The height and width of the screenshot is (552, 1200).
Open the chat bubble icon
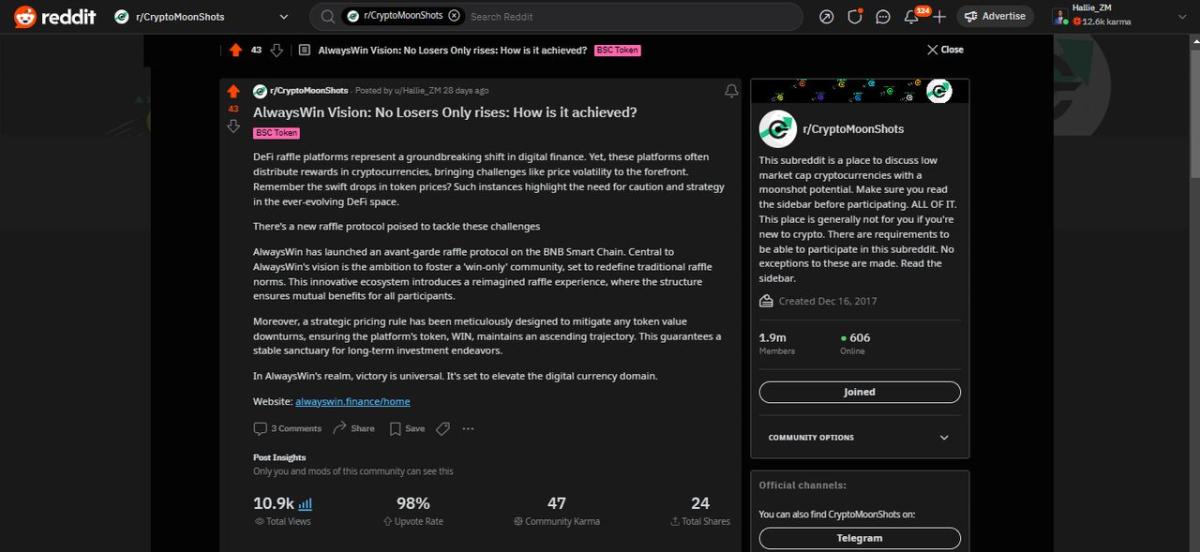click(883, 16)
